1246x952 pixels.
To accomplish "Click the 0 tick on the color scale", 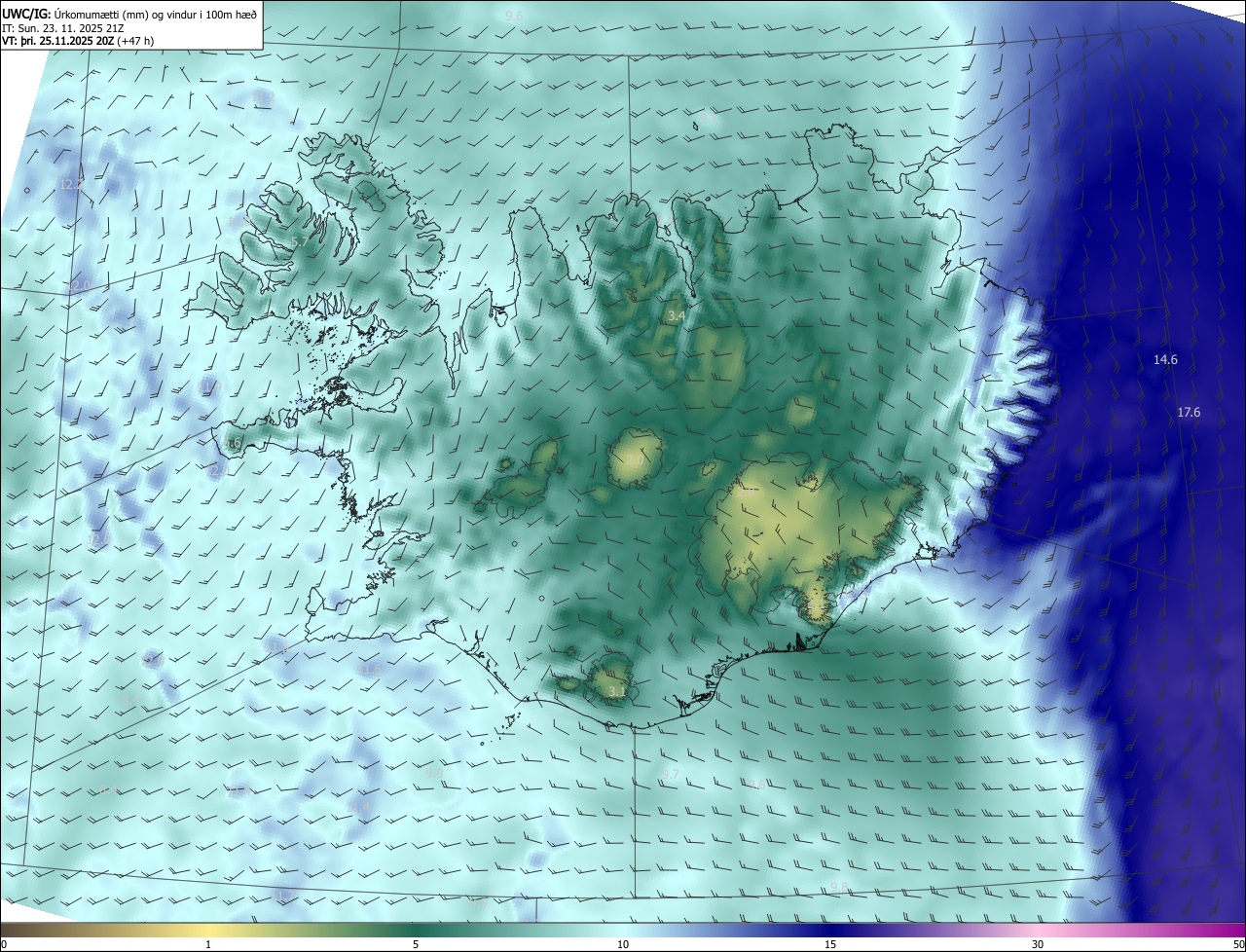I will pos(4,944).
